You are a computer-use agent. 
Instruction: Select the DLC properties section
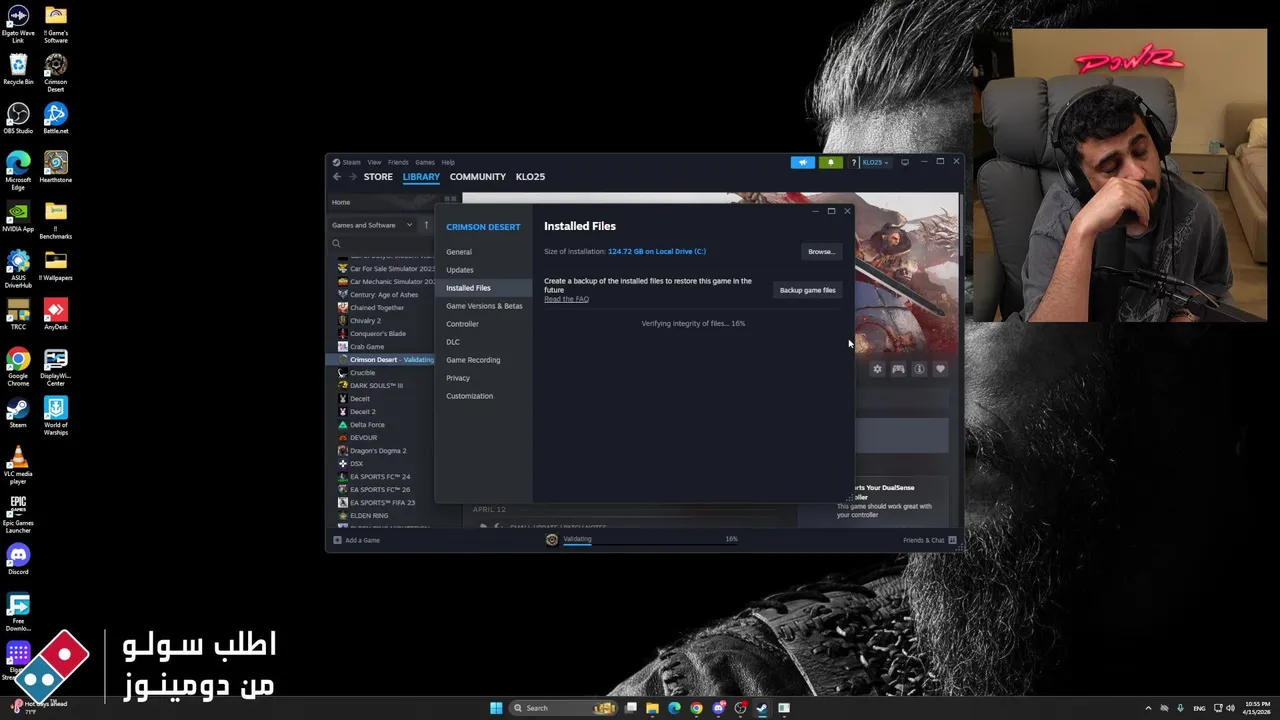(x=453, y=342)
